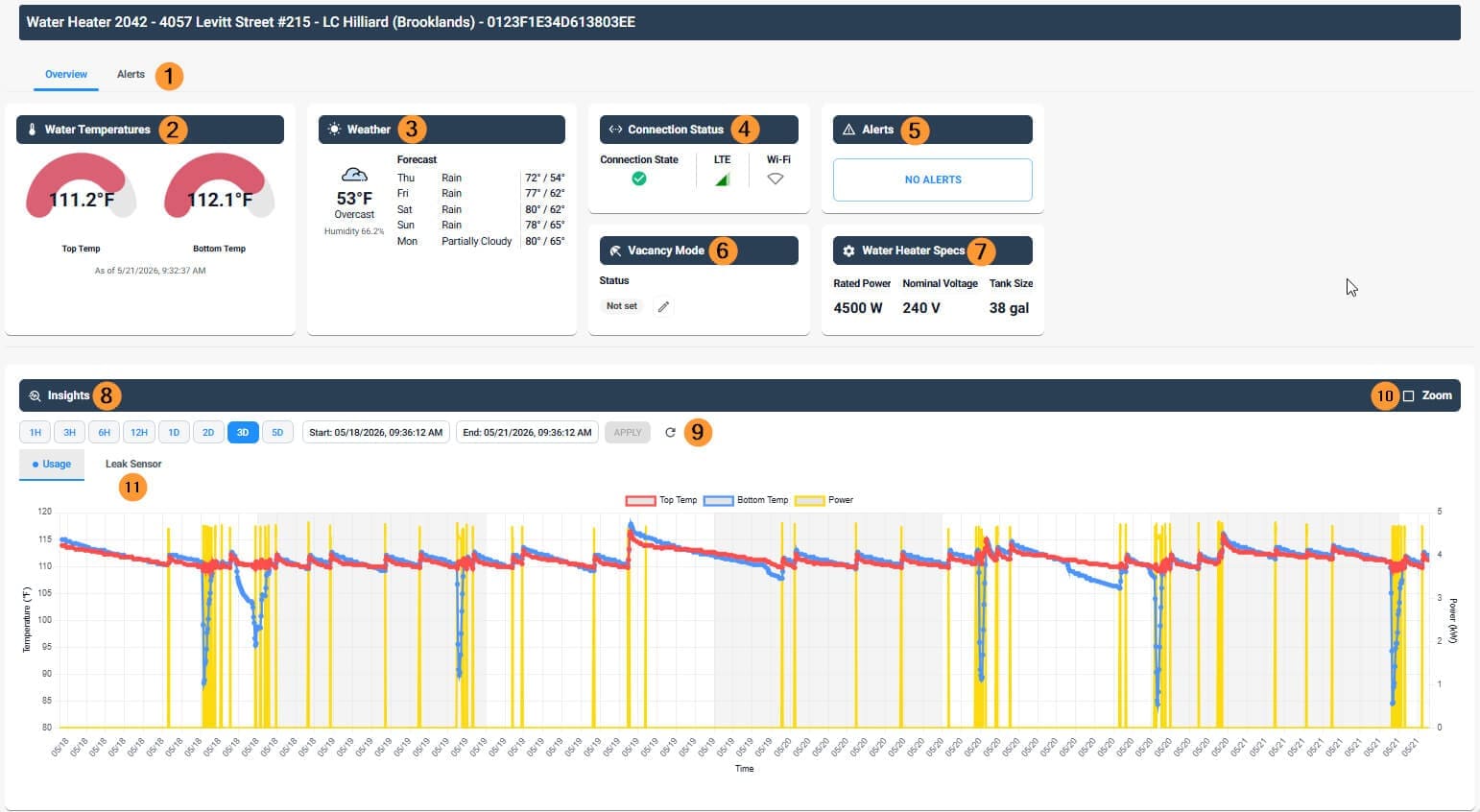This screenshot has height=812, width=1480.
Task: Toggle Bottom Temp series in chart legend
Action: pyautogui.click(x=746, y=500)
